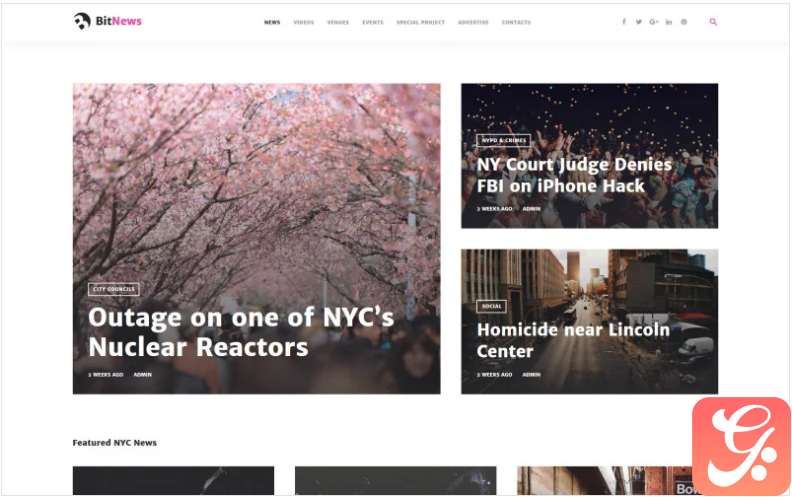The height and width of the screenshot is (497, 792).
Task: Go to the Contacts page link
Action: [516, 22]
